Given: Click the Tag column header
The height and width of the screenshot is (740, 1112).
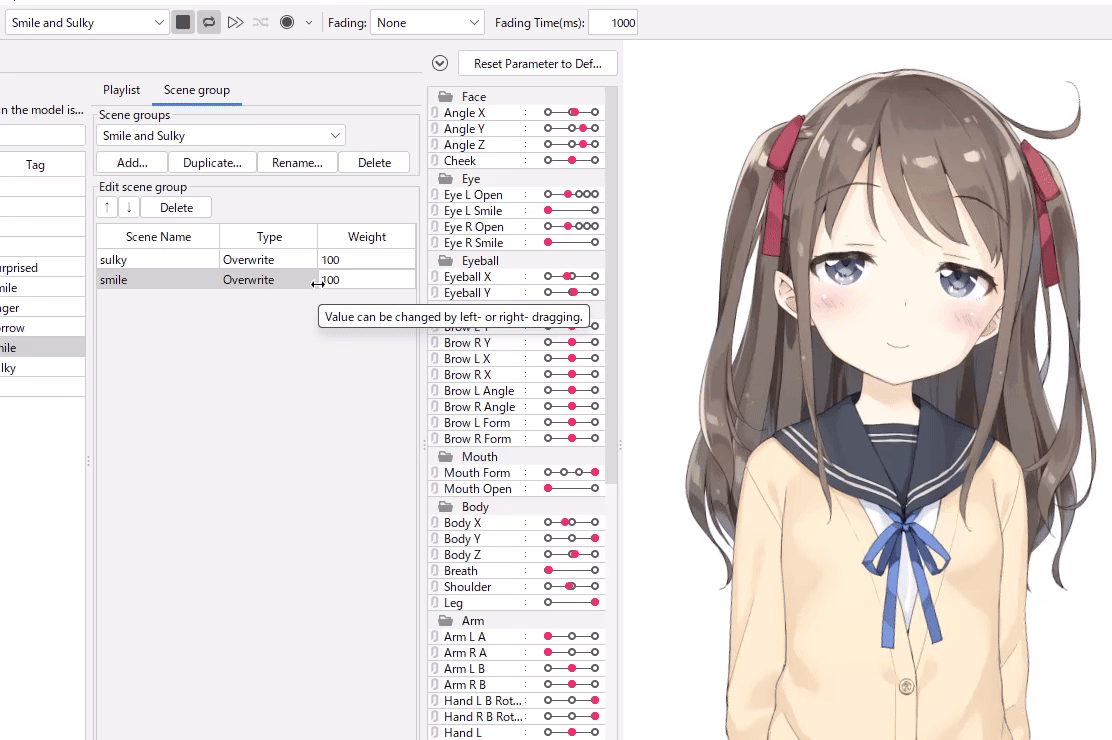Looking at the screenshot, I should 35,165.
